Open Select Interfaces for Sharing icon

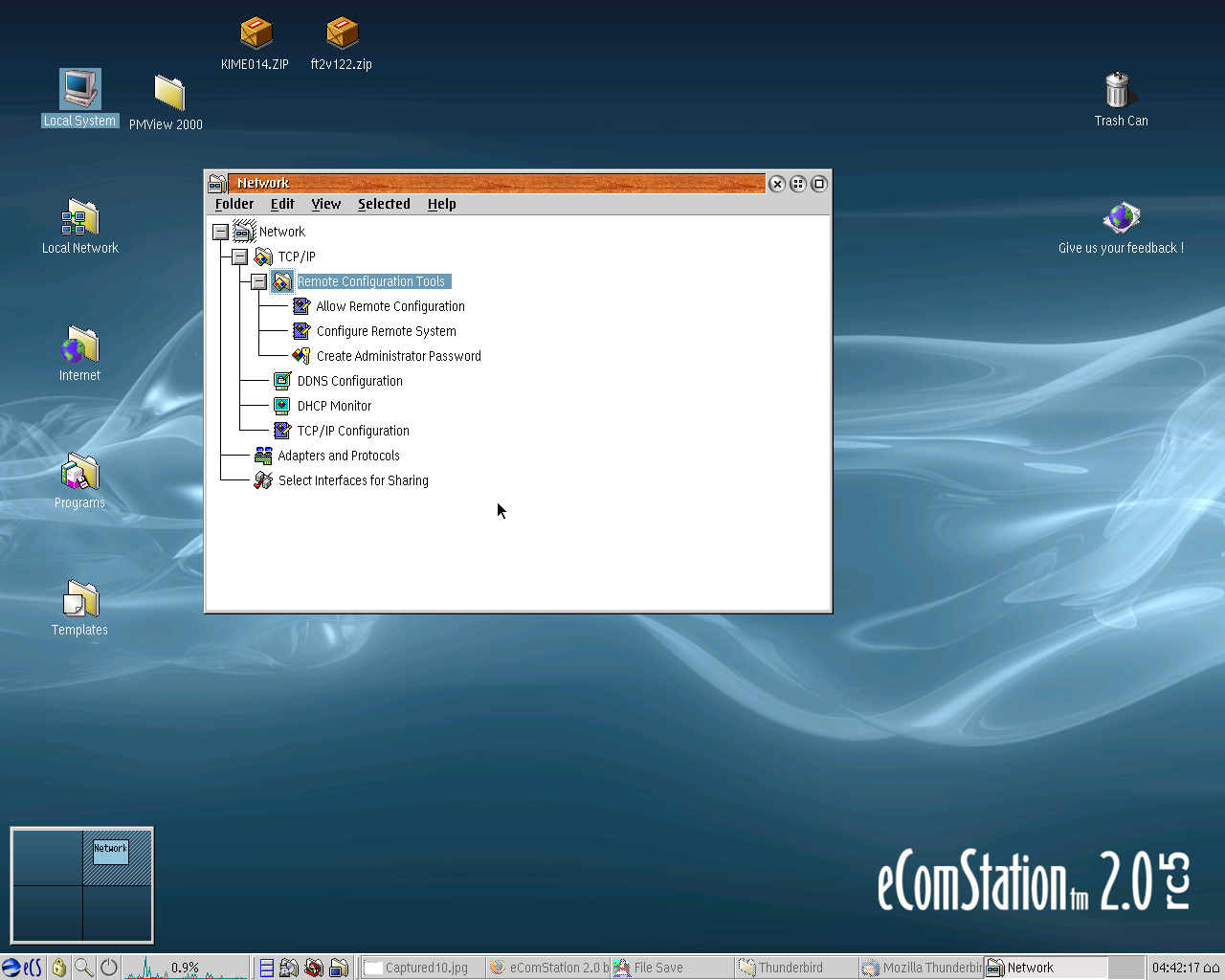tap(263, 480)
